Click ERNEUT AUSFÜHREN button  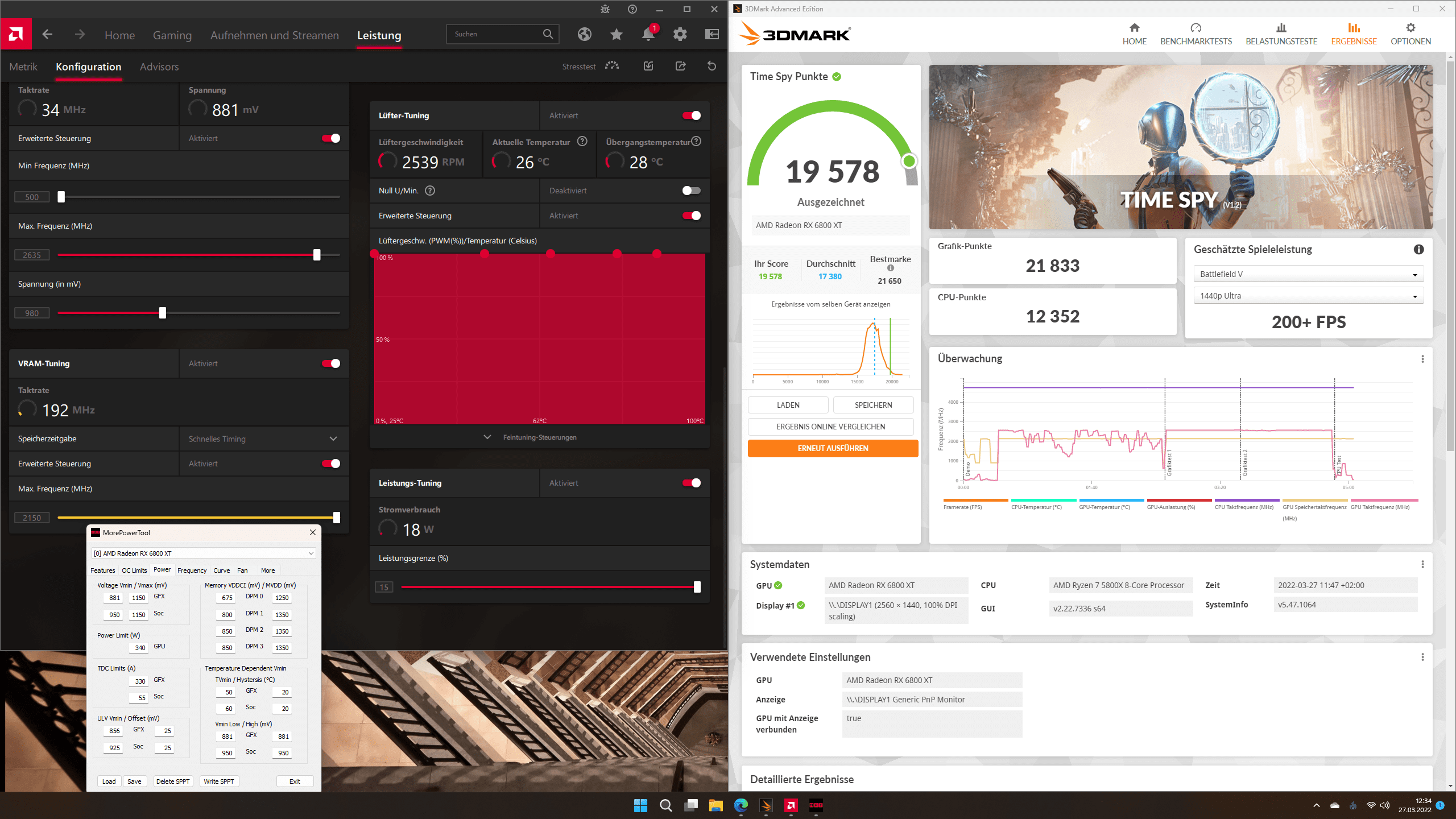[x=833, y=448]
